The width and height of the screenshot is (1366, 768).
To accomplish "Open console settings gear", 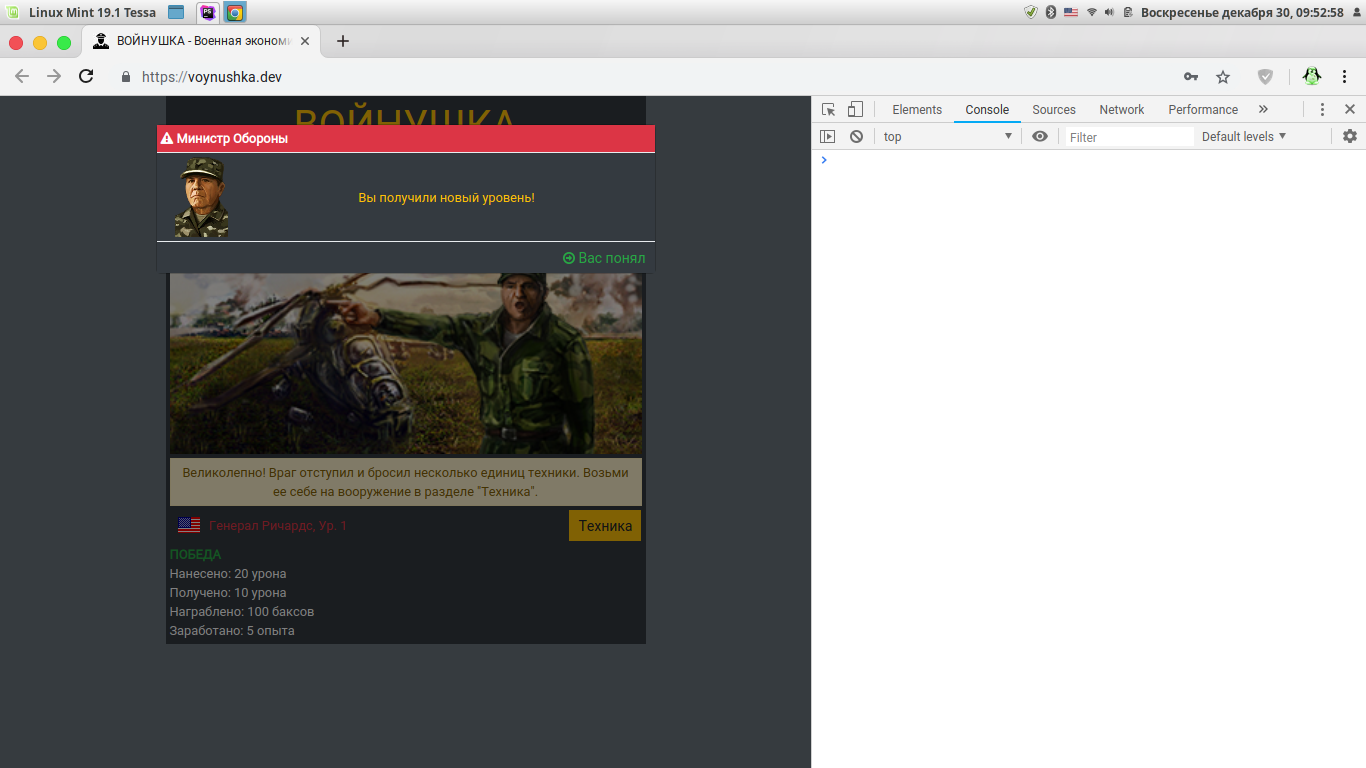I will (x=1349, y=137).
